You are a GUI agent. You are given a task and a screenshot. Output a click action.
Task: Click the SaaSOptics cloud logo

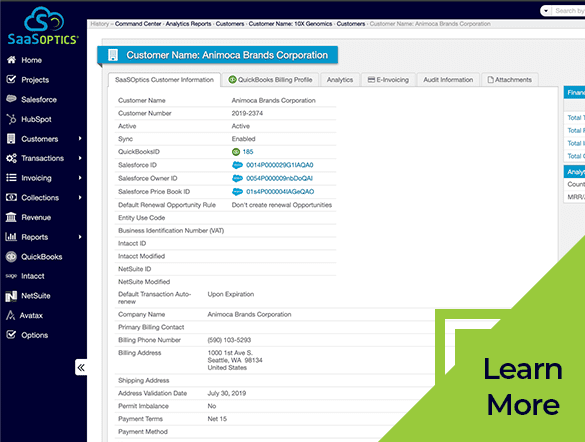[43, 25]
